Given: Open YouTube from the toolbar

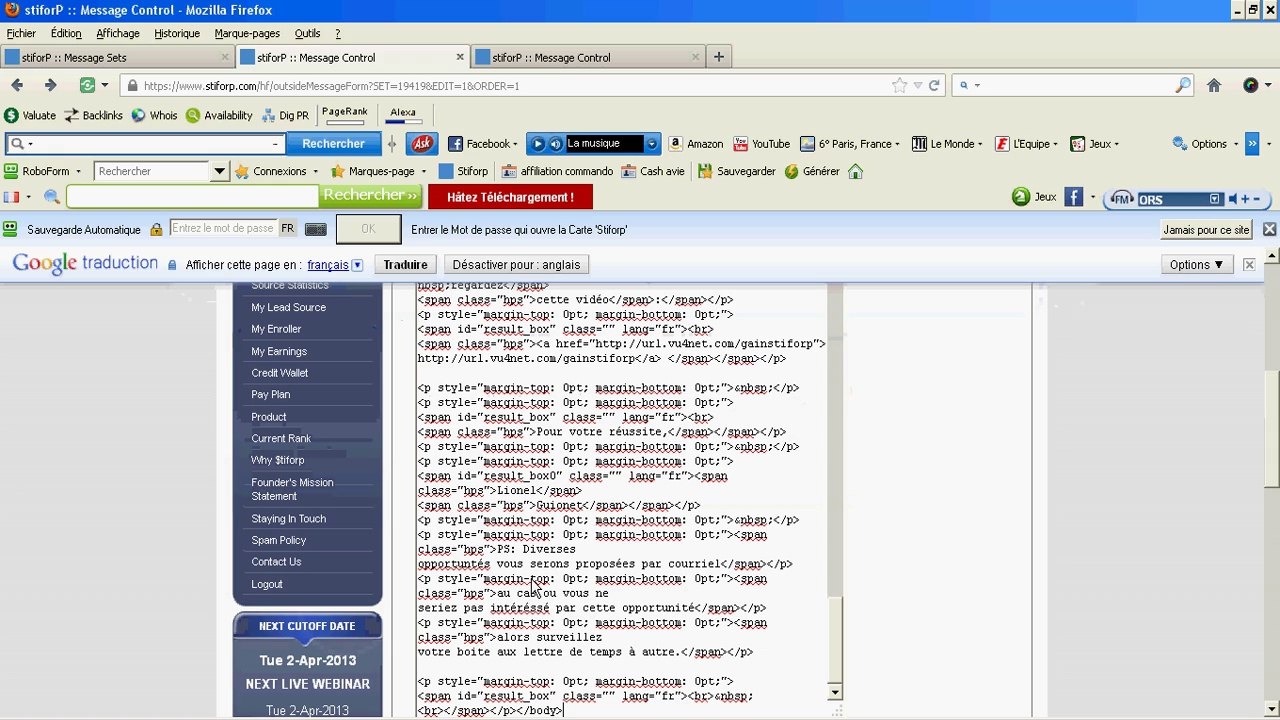Looking at the screenshot, I should (x=762, y=144).
